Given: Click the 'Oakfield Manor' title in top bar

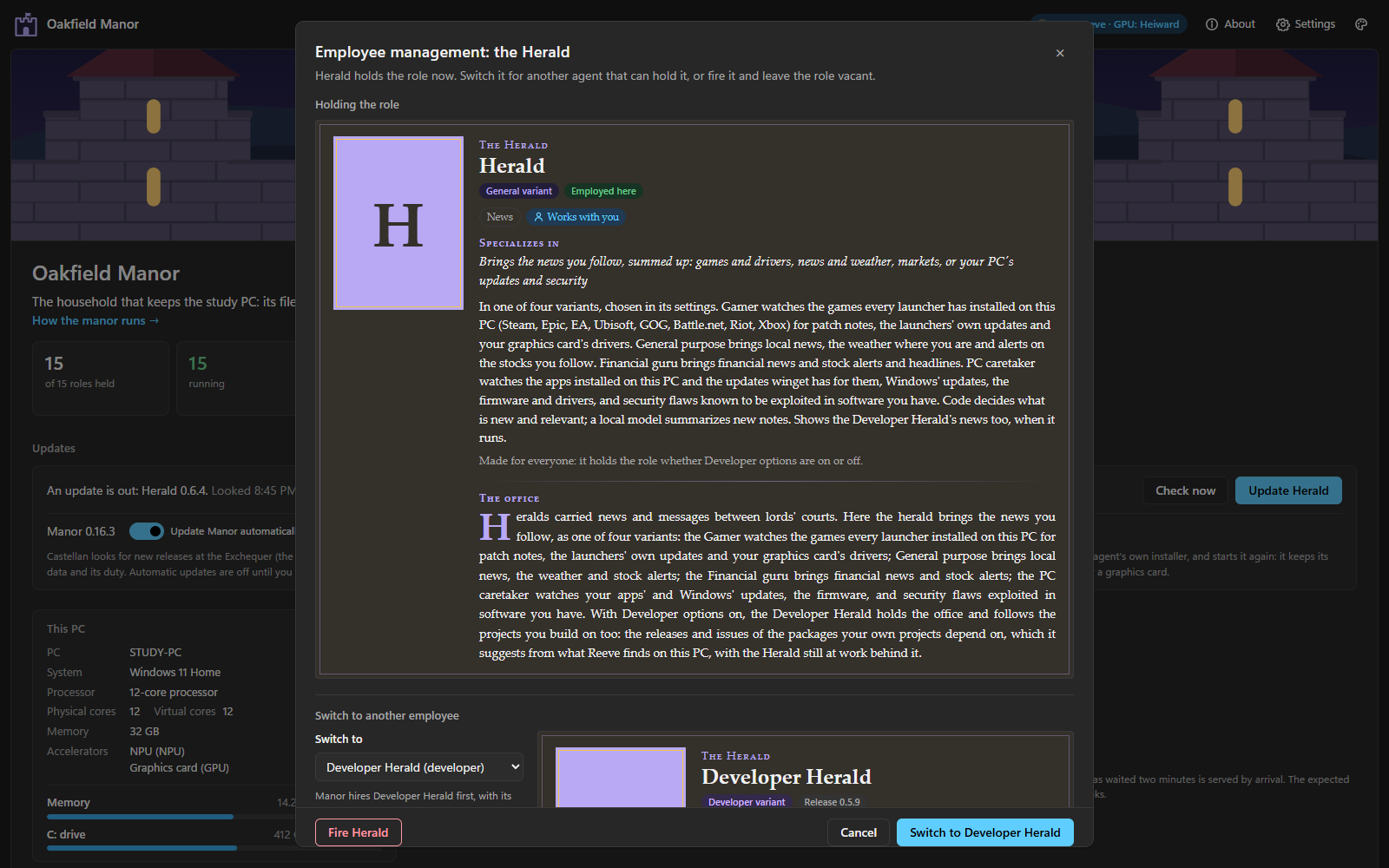Looking at the screenshot, I should click(93, 24).
